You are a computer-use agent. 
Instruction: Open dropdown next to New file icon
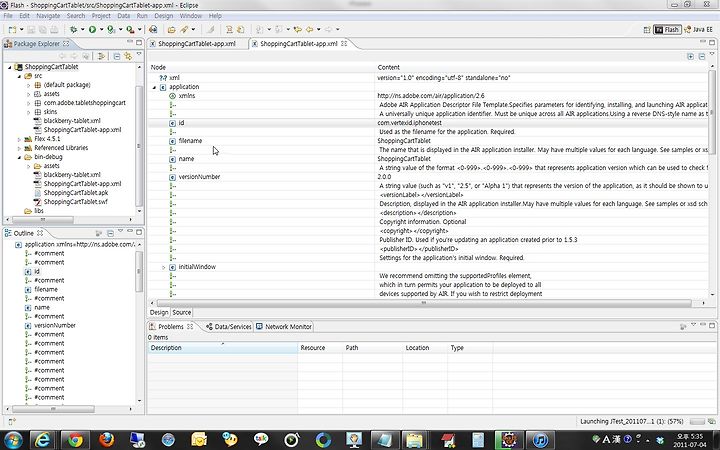click(x=22, y=30)
